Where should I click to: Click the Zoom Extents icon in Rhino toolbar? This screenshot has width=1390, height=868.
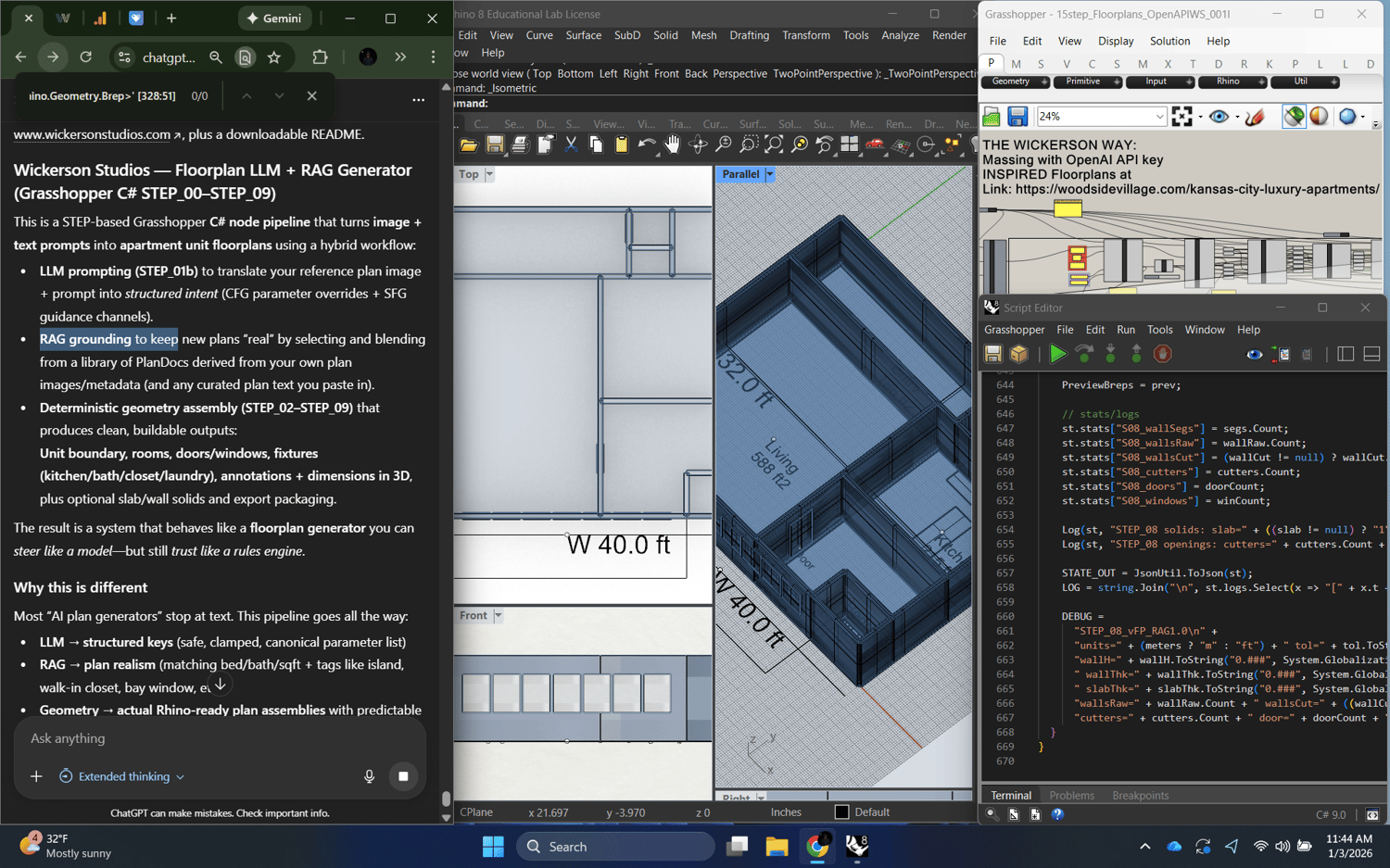pyautogui.click(x=774, y=145)
